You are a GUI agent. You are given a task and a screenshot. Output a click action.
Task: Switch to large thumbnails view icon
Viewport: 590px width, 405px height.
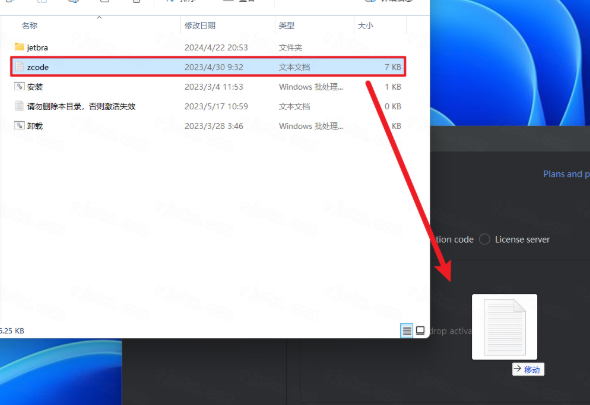(420, 331)
